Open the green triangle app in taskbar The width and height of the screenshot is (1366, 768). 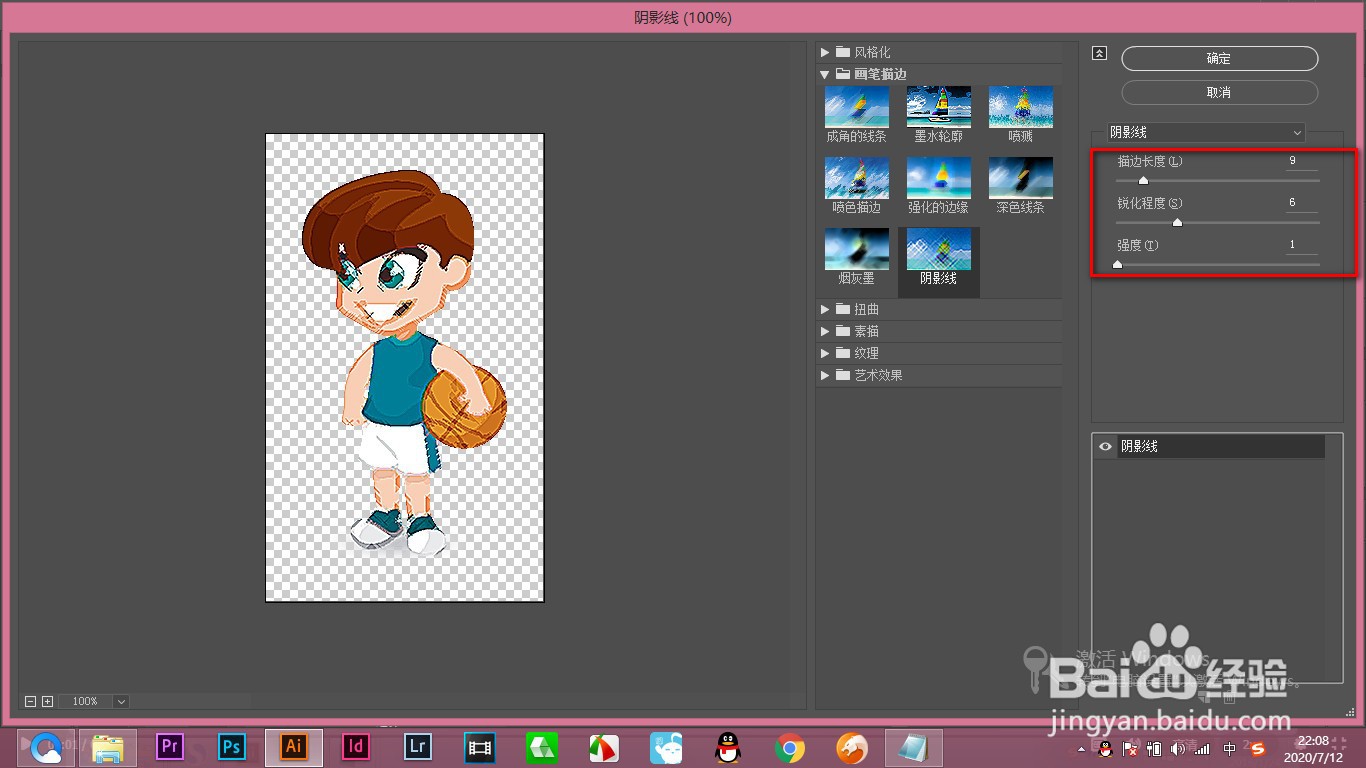[542, 747]
